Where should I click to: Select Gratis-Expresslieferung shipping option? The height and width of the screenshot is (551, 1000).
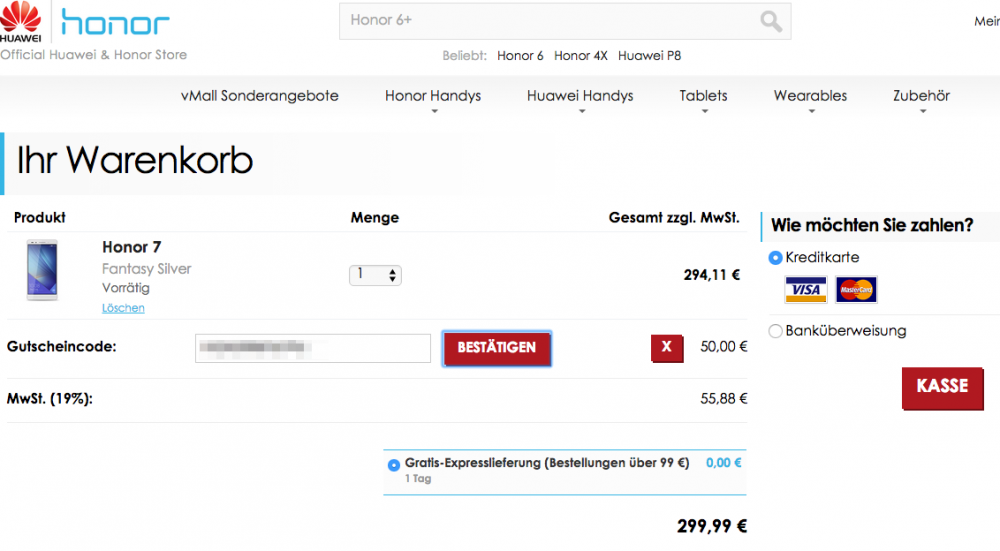click(x=393, y=464)
